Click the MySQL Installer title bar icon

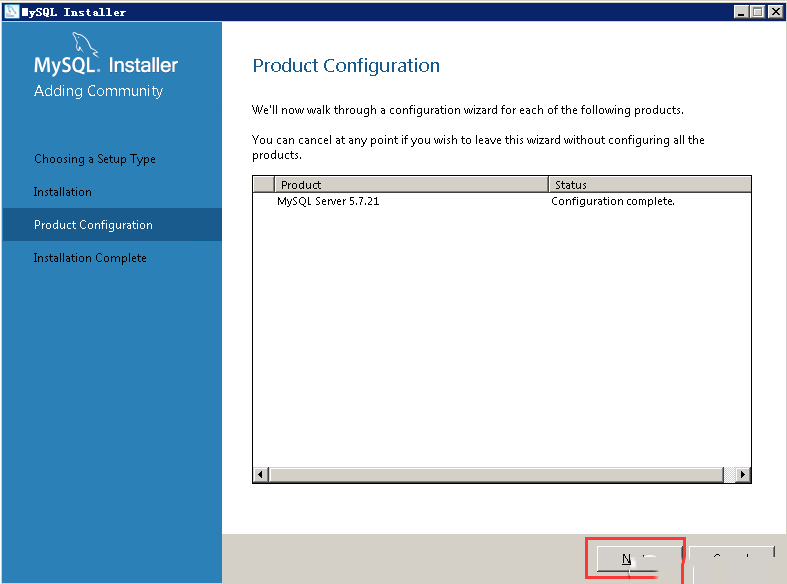pos(11,12)
